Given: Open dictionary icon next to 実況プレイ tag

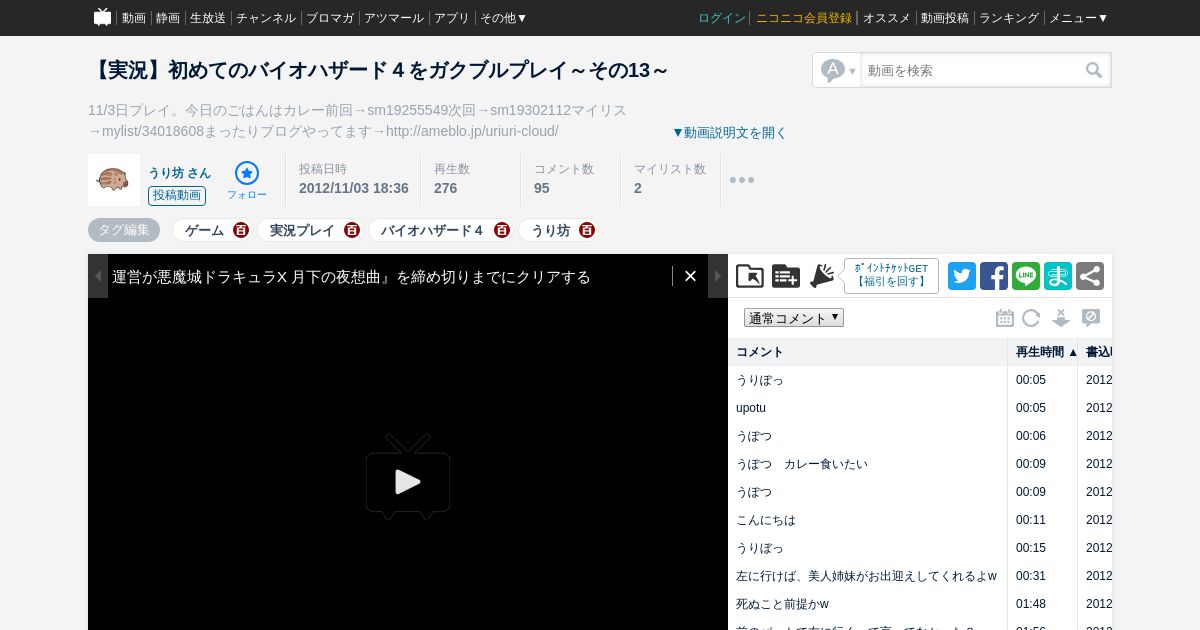Looking at the screenshot, I should point(352,230).
